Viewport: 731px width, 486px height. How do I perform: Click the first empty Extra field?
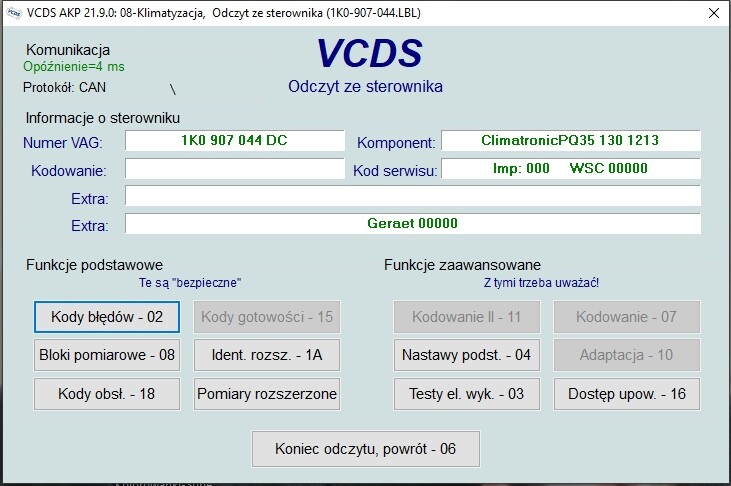(413, 196)
